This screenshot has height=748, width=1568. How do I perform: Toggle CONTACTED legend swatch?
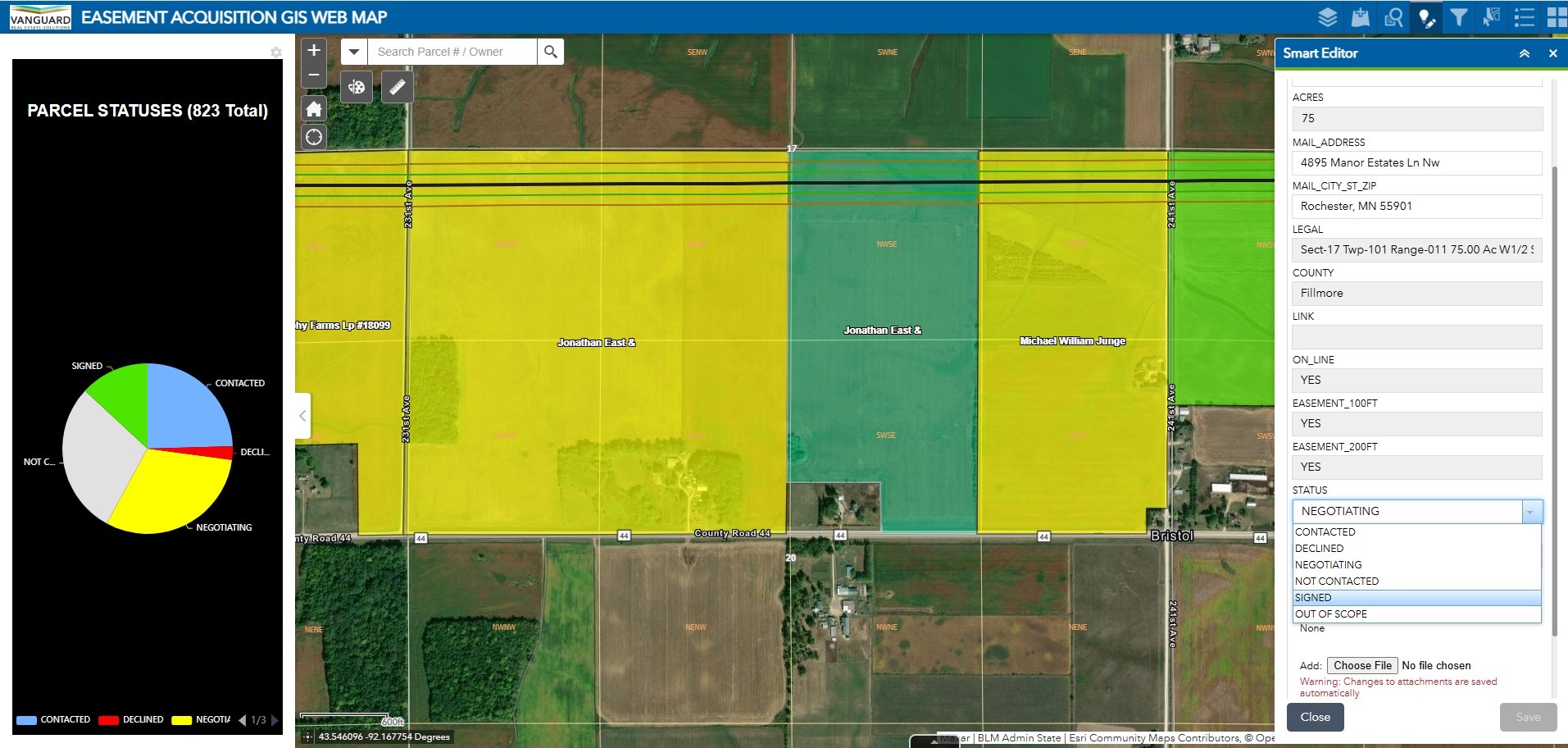click(26, 720)
